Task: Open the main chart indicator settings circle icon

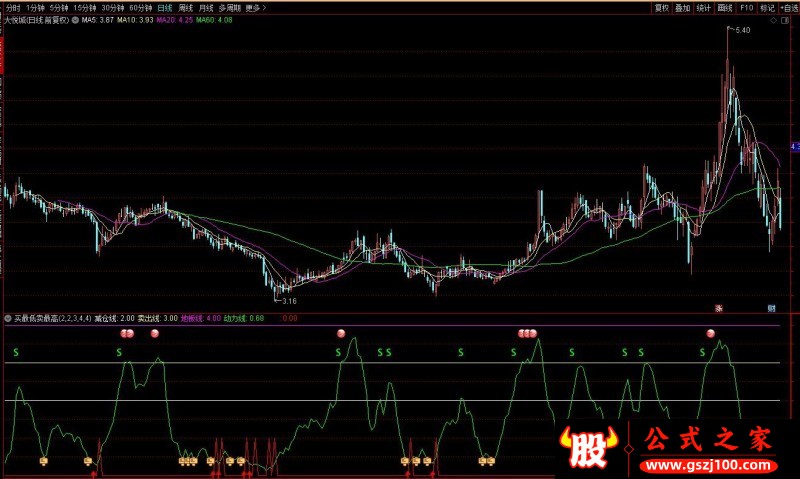Action: [x=76, y=19]
